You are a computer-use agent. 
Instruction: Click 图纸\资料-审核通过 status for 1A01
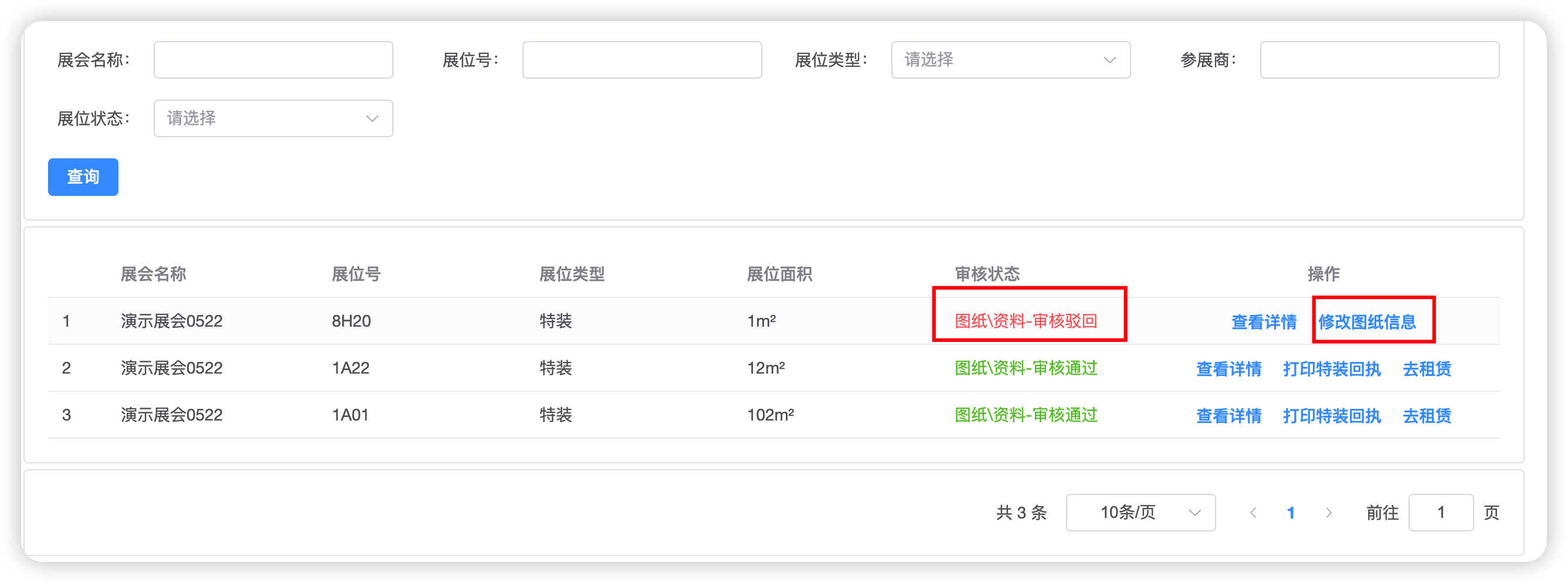(x=1026, y=415)
